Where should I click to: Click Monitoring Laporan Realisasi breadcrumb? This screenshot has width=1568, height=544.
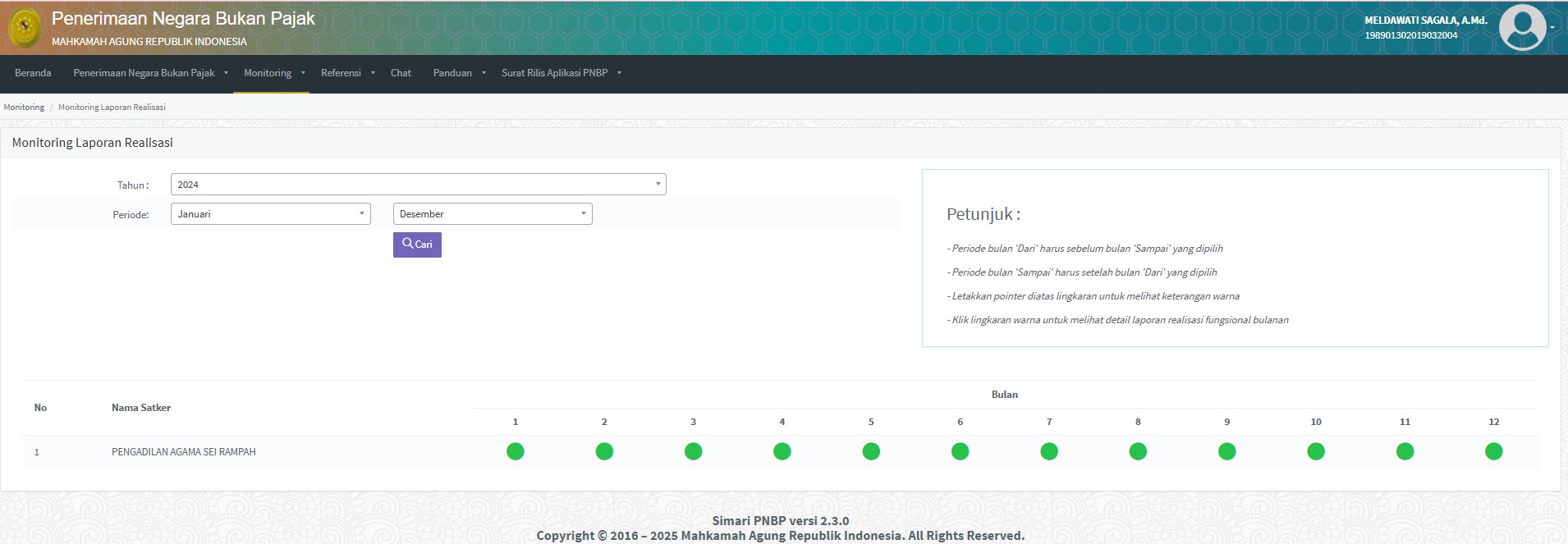[x=112, y=107]
